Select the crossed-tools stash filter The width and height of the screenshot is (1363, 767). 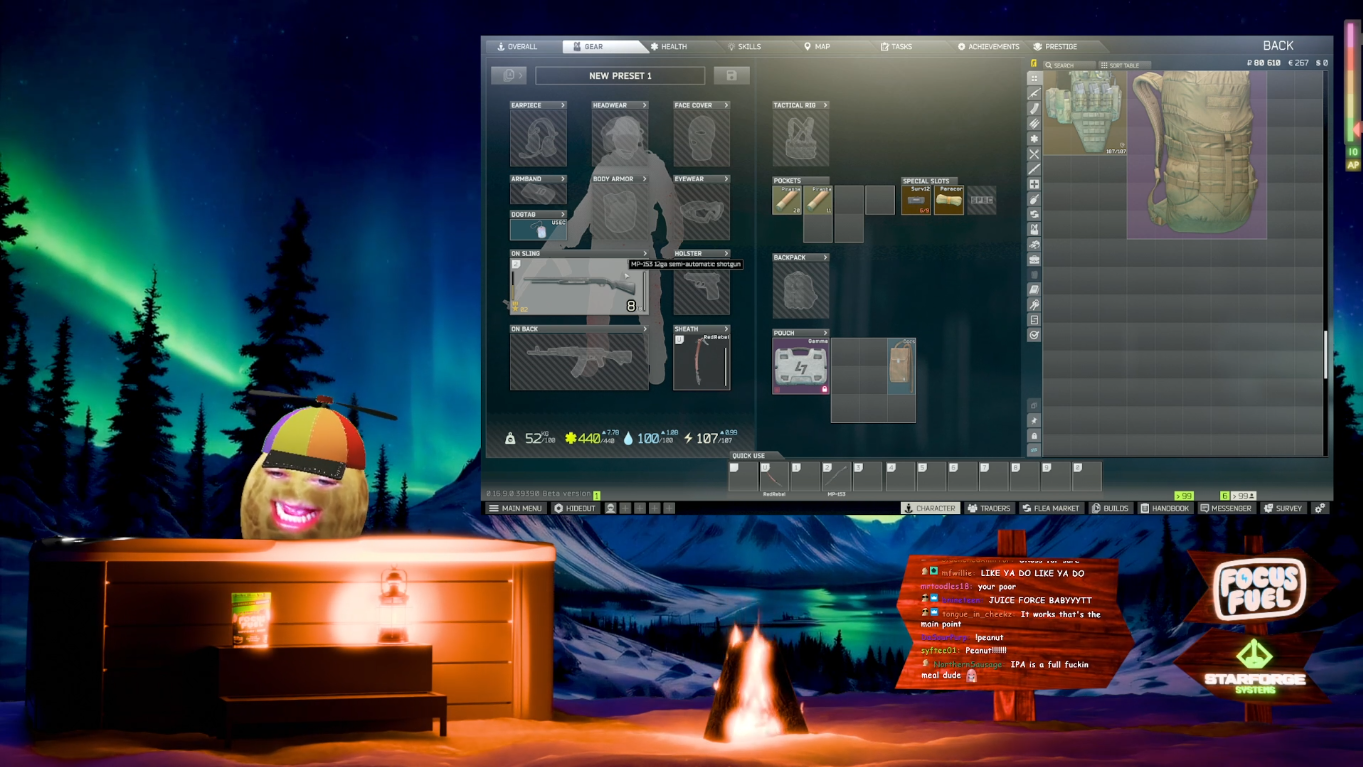tap(1034, 154)
